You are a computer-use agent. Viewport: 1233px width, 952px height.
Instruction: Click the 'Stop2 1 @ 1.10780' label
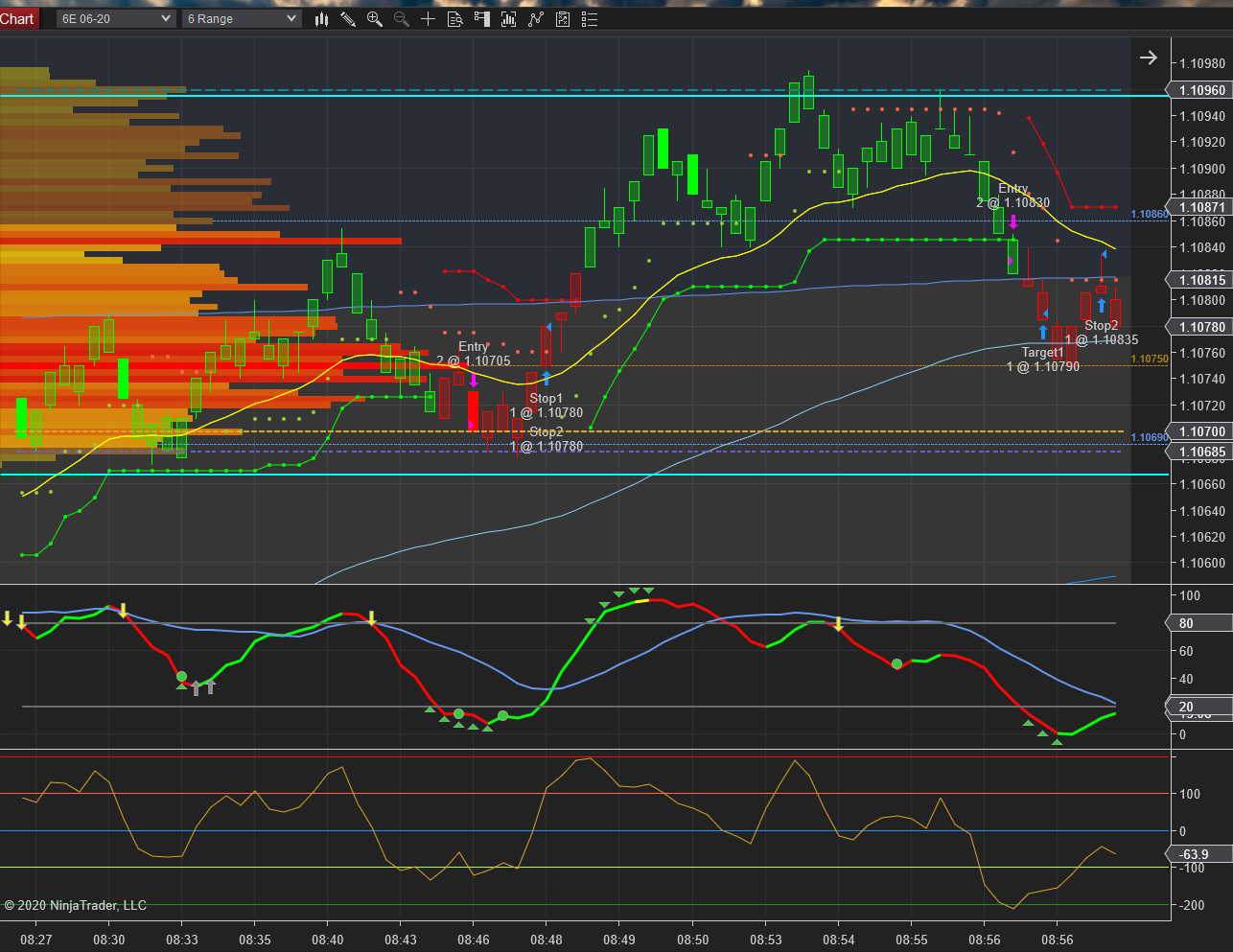547,439
